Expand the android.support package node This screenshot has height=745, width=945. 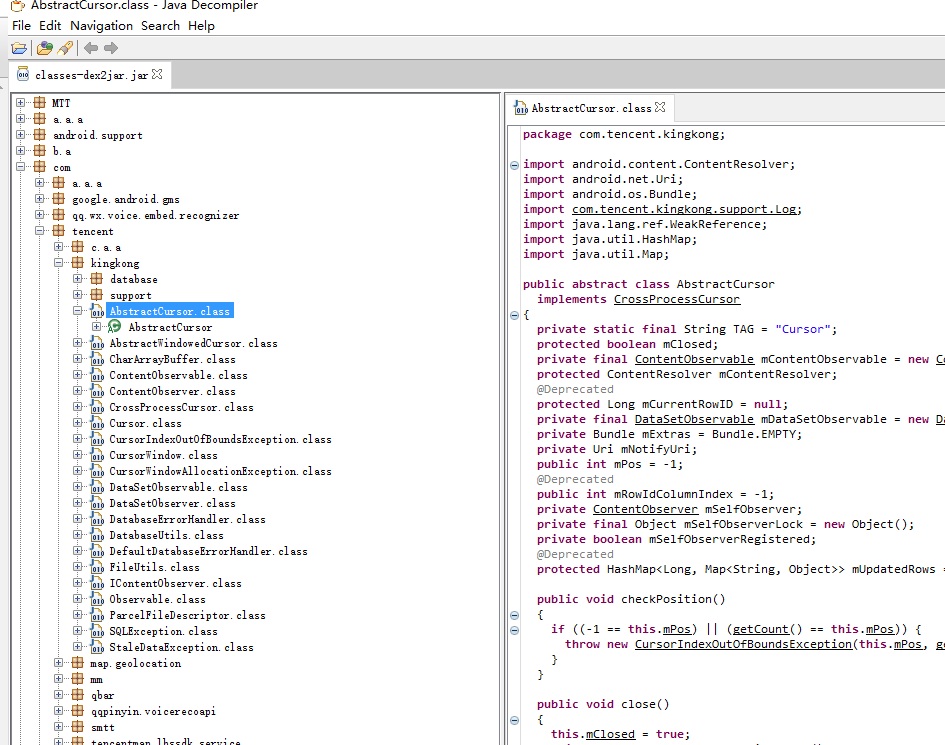pyautogui.click(x=20, y=134)
